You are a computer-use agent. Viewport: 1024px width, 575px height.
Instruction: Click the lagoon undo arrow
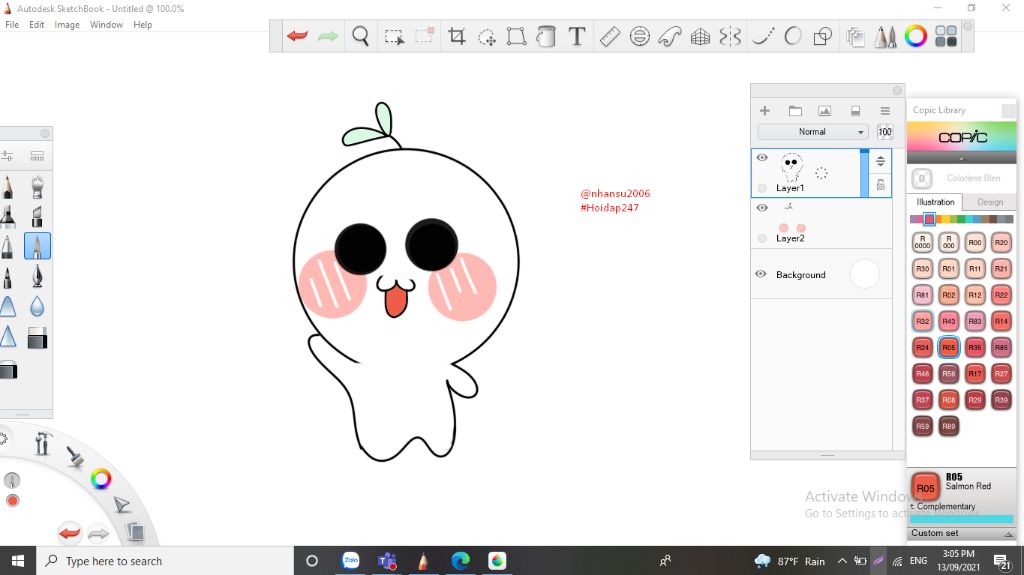point(69,533)
